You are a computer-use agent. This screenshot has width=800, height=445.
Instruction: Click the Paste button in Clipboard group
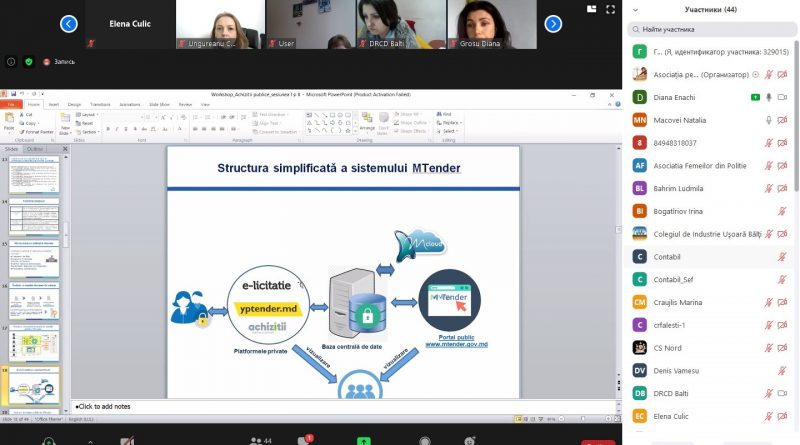(9, 122)
